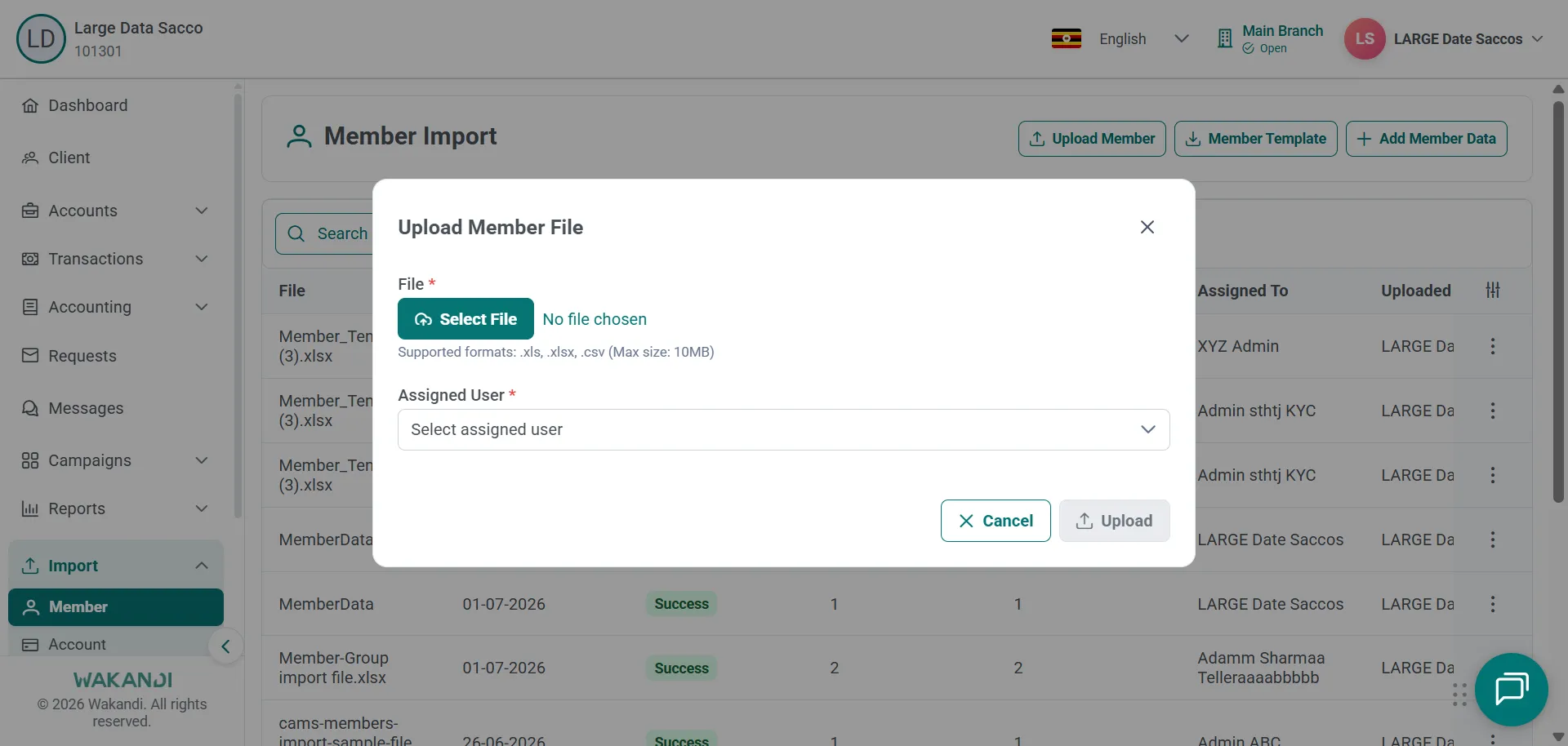Collapse the Import sidebar section chevron
Screen dimensions: 1568x746
click(x=202, y=566)
